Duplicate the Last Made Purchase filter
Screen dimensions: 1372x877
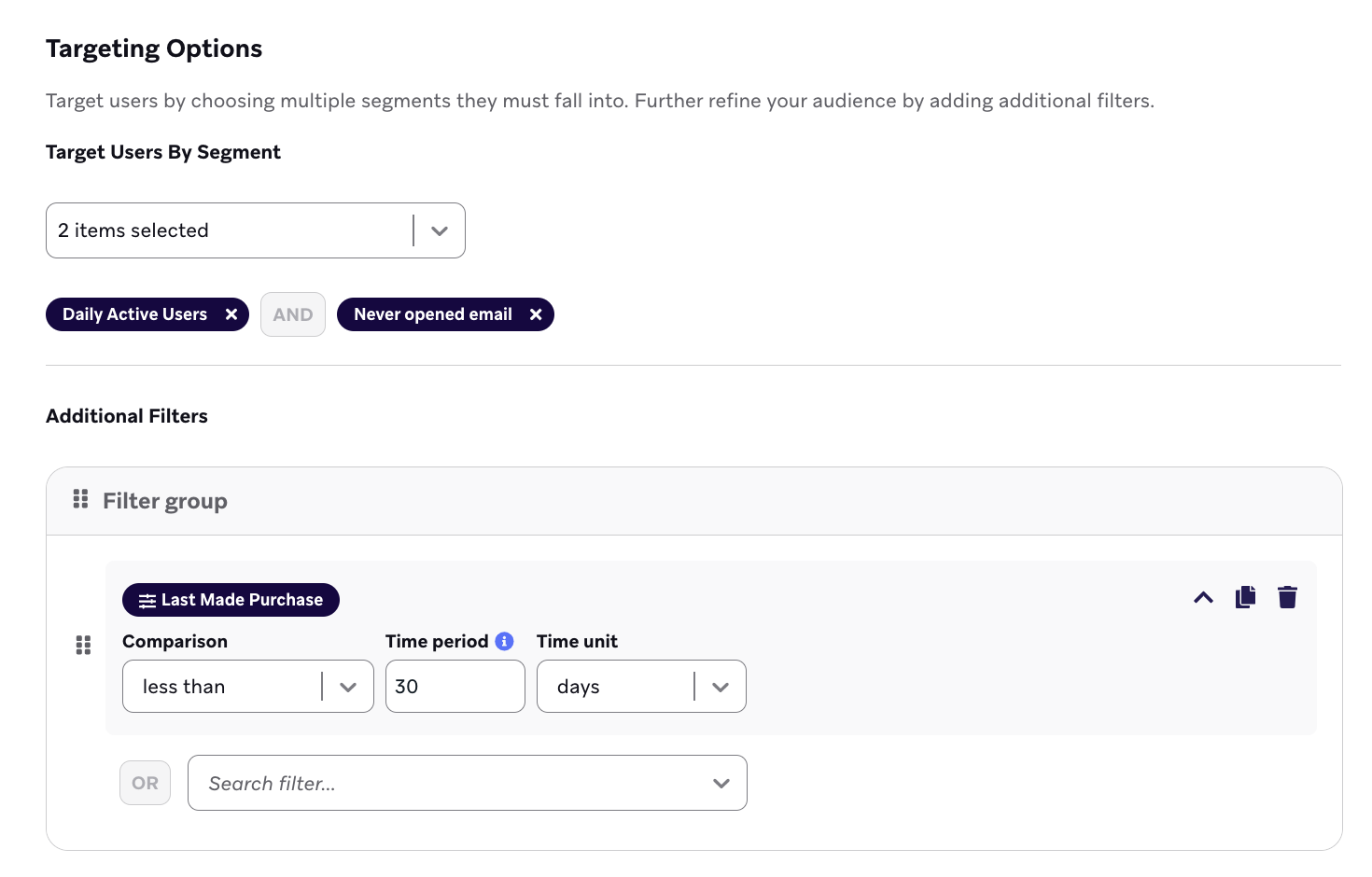pyautogui.click(x=1245, y=597)
